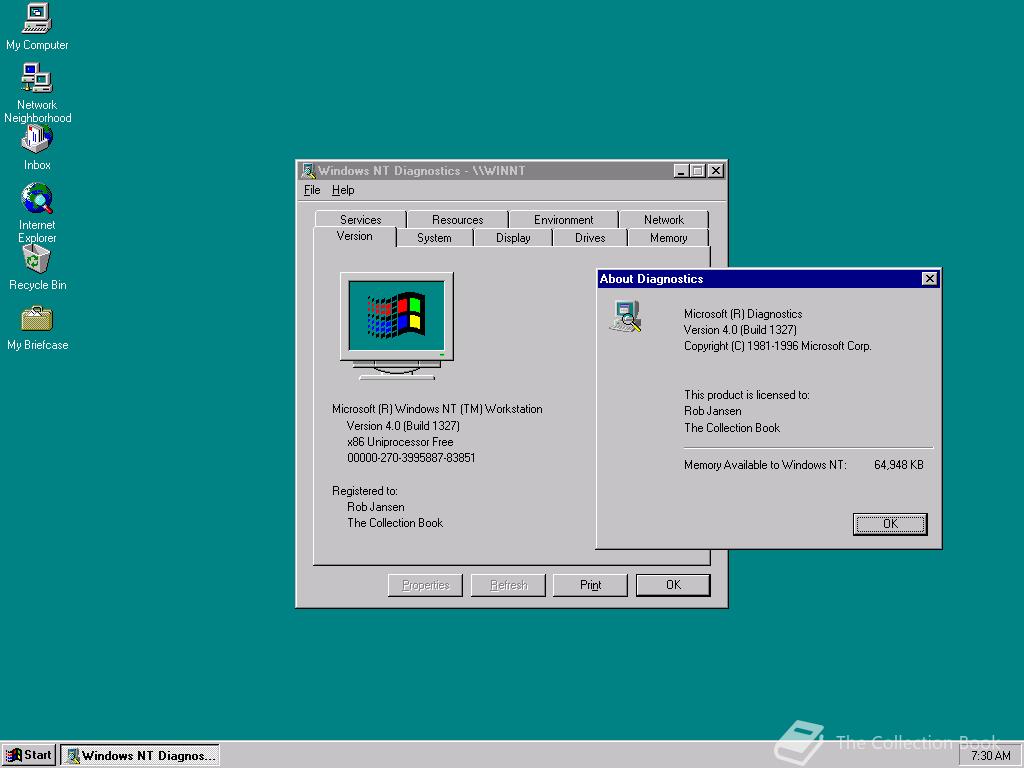Click the diagnostics icon in the title bar
The image size is (1024, 768).
point(310,170)
